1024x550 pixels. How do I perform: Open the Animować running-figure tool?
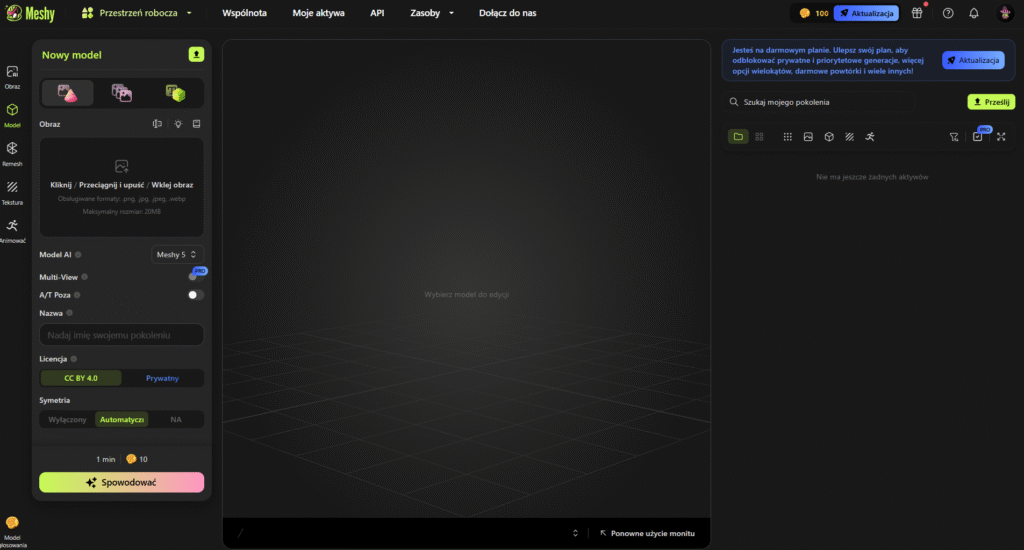12,229
